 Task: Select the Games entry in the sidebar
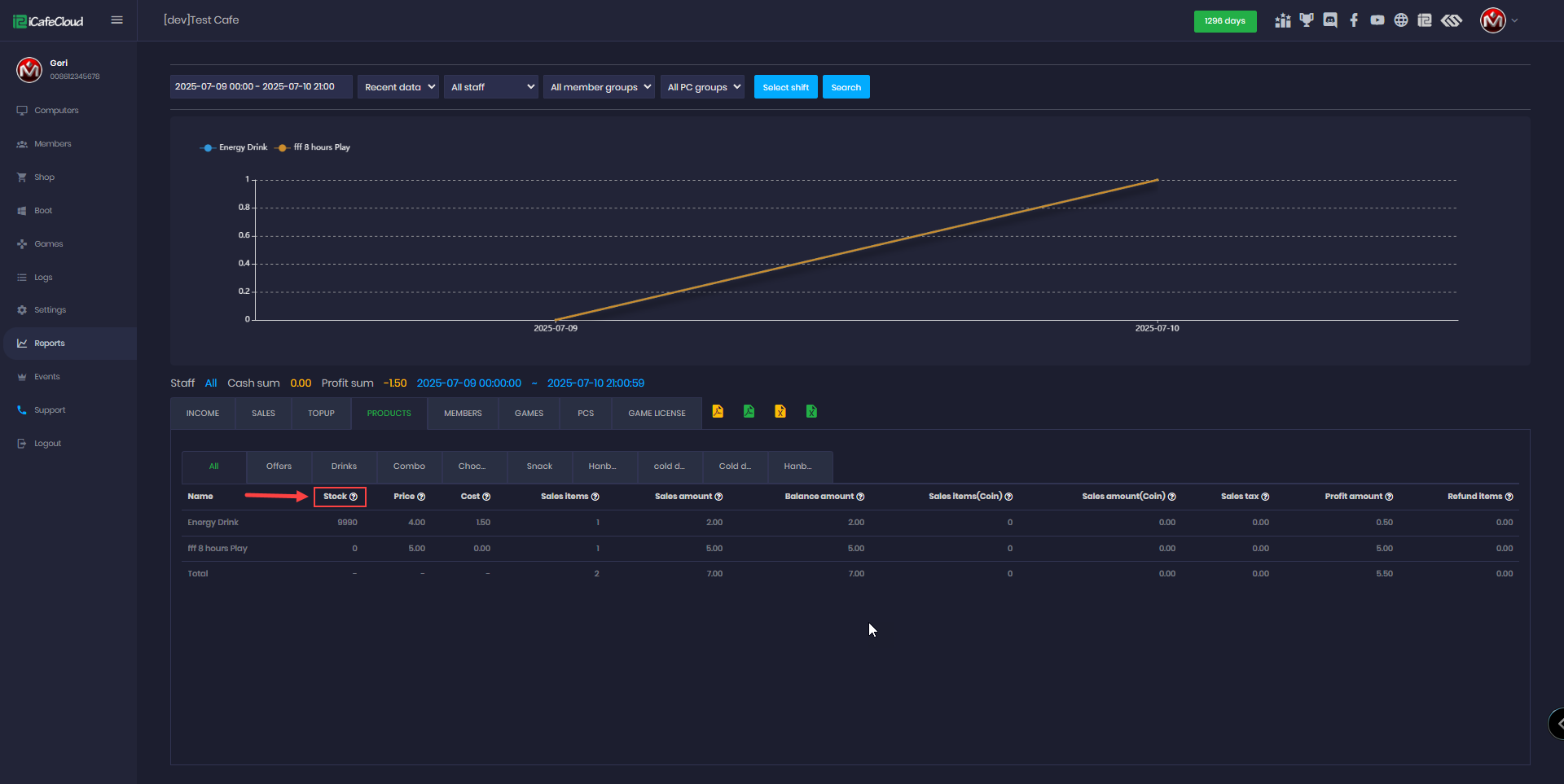(x=47, y=243)
